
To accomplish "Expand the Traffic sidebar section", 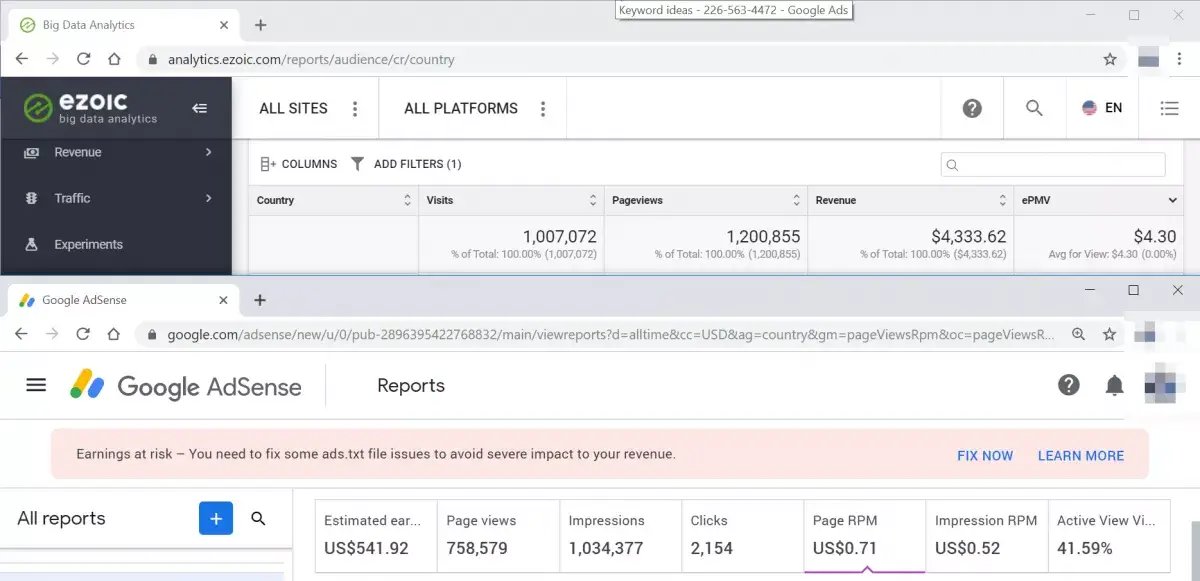I will (208, 198).
